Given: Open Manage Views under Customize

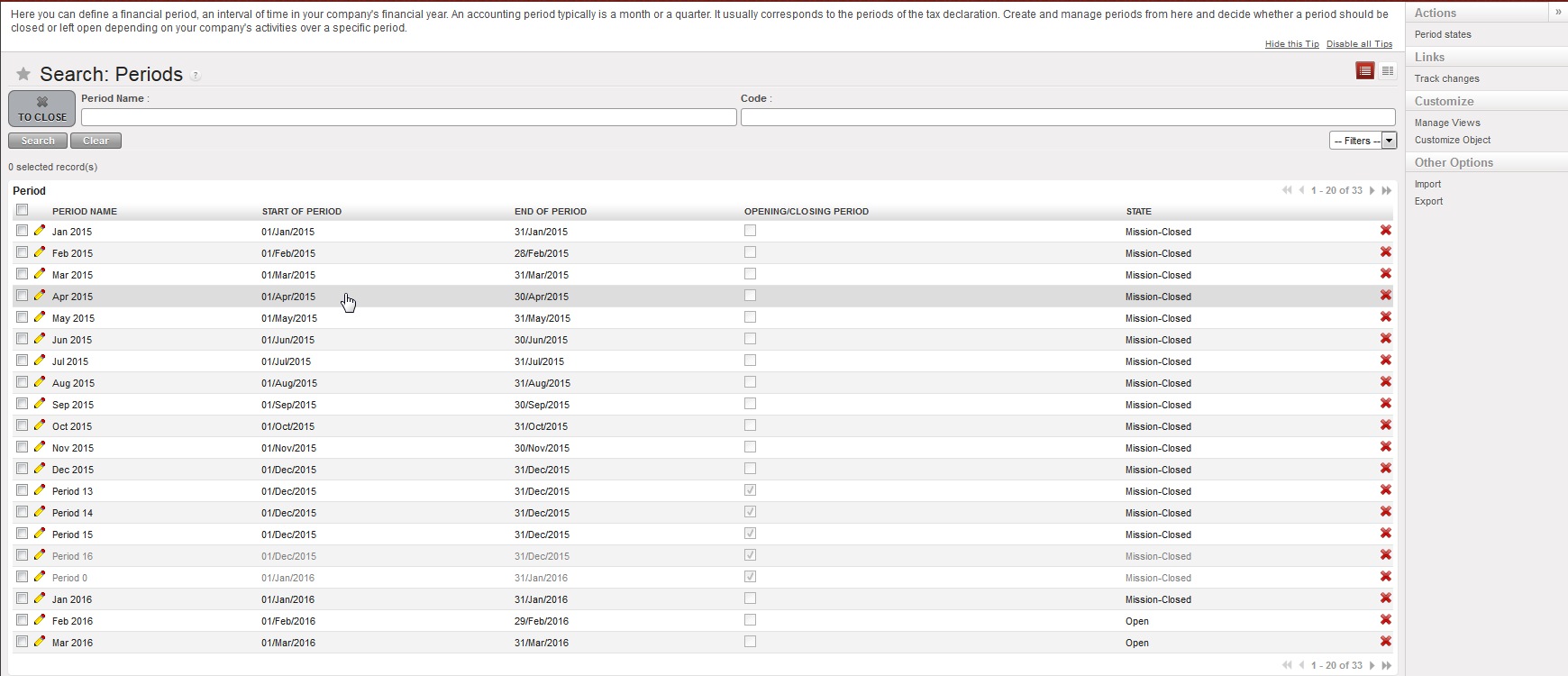Looking at the screenshot, I should [x=1447, y=123].
